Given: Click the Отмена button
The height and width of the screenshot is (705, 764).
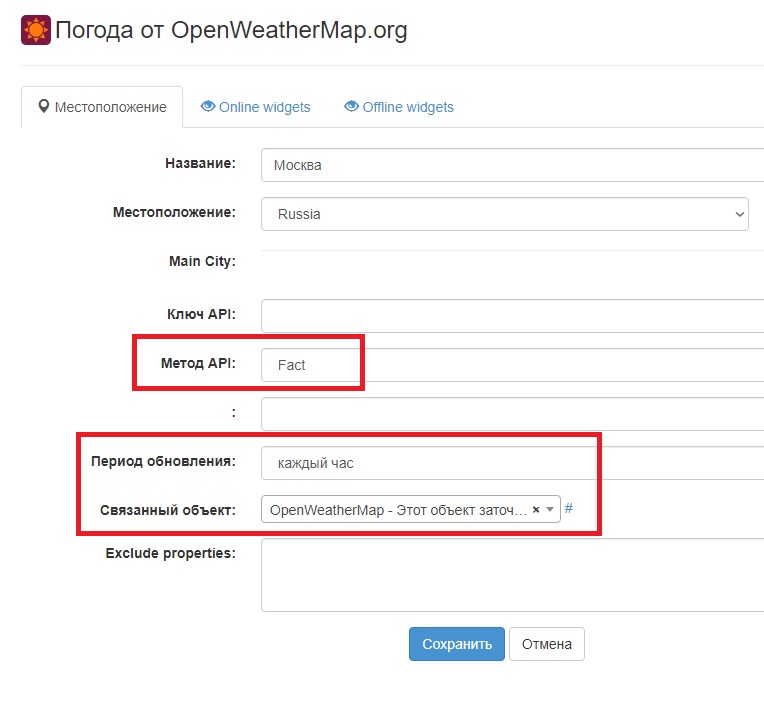Looking at the screenshot, I should [x=547, y=644].
